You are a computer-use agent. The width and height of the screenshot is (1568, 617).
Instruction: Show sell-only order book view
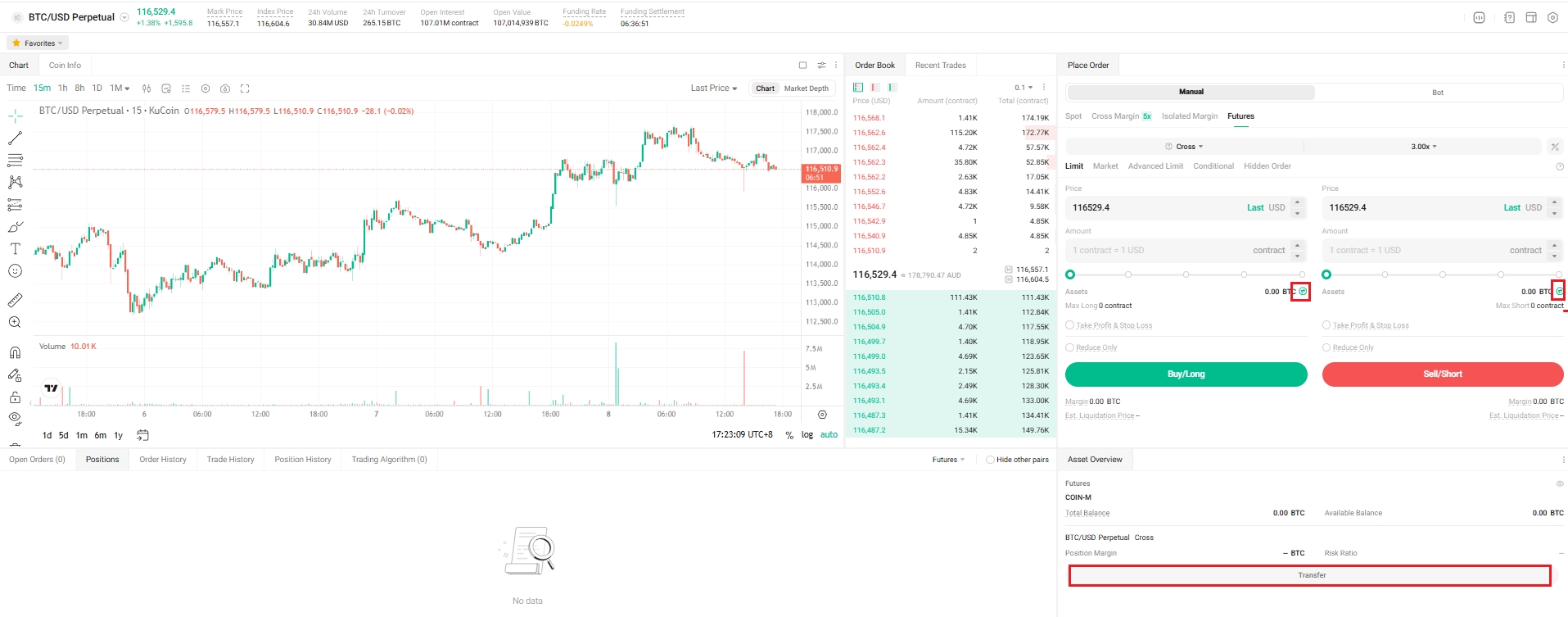coord(875,88)
